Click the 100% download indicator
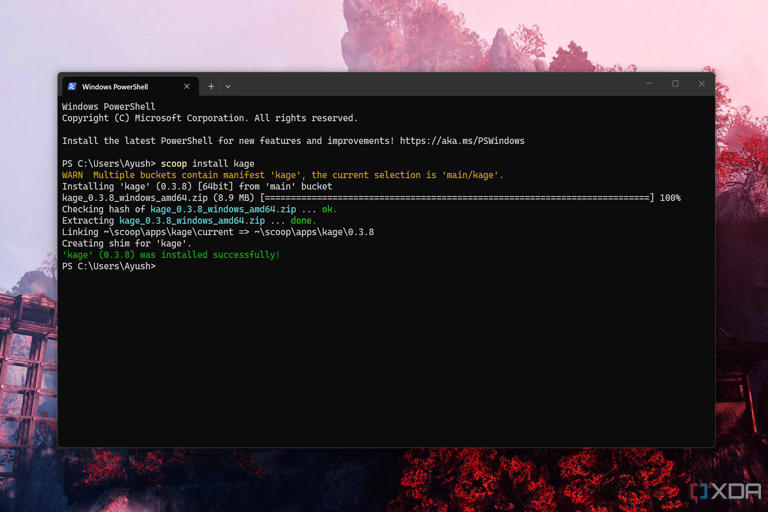768x512 pixels. click(670, 197)
